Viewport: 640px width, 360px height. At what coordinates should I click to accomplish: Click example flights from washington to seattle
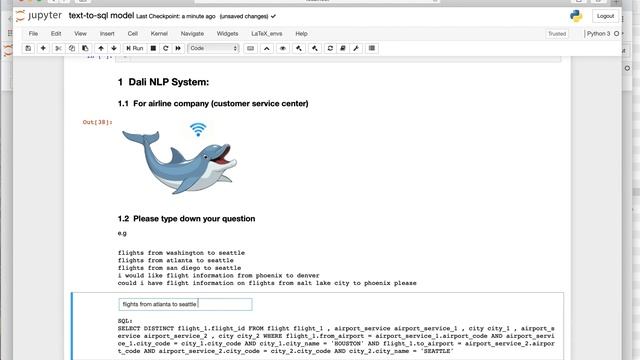[x=181, y=253]
